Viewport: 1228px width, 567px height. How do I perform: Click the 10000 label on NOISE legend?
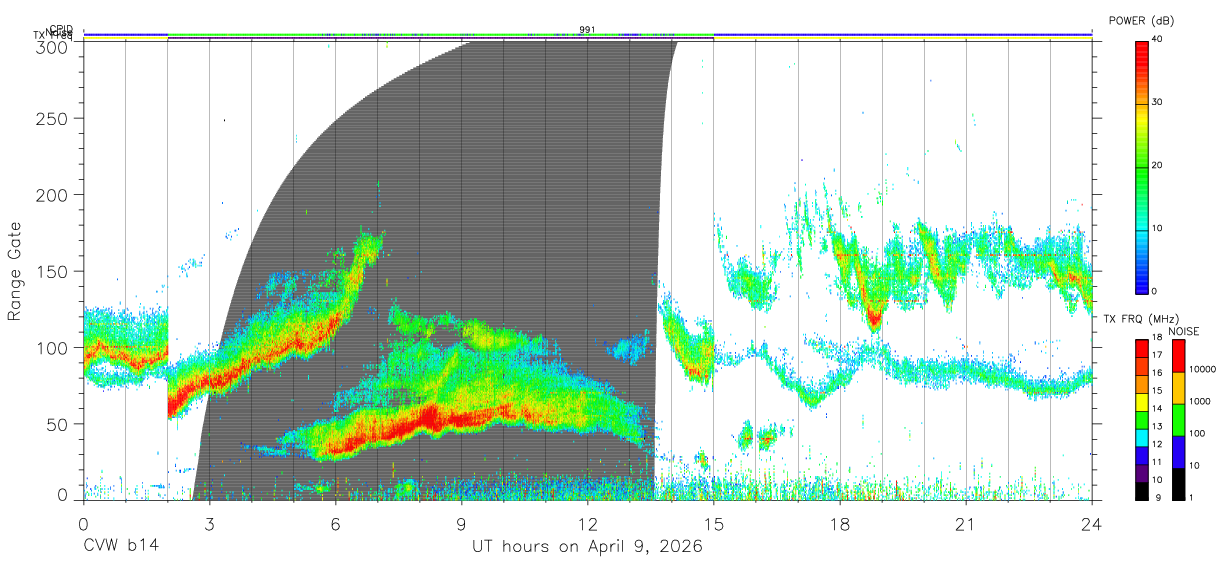(x=1204, y=369)
